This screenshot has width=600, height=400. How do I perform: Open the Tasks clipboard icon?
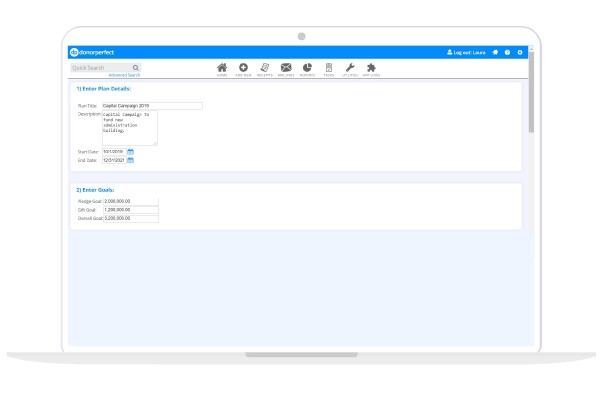pyautogui.click(x=329, y=67)
